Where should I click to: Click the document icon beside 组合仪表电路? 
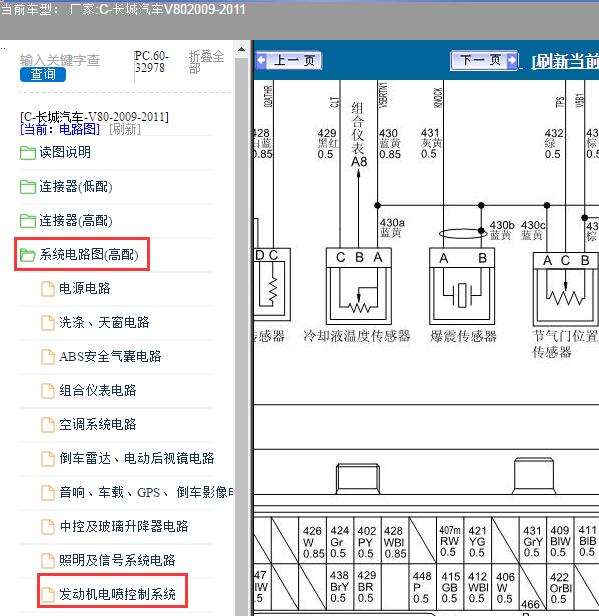pyautogui.click(x=48, y=391)
